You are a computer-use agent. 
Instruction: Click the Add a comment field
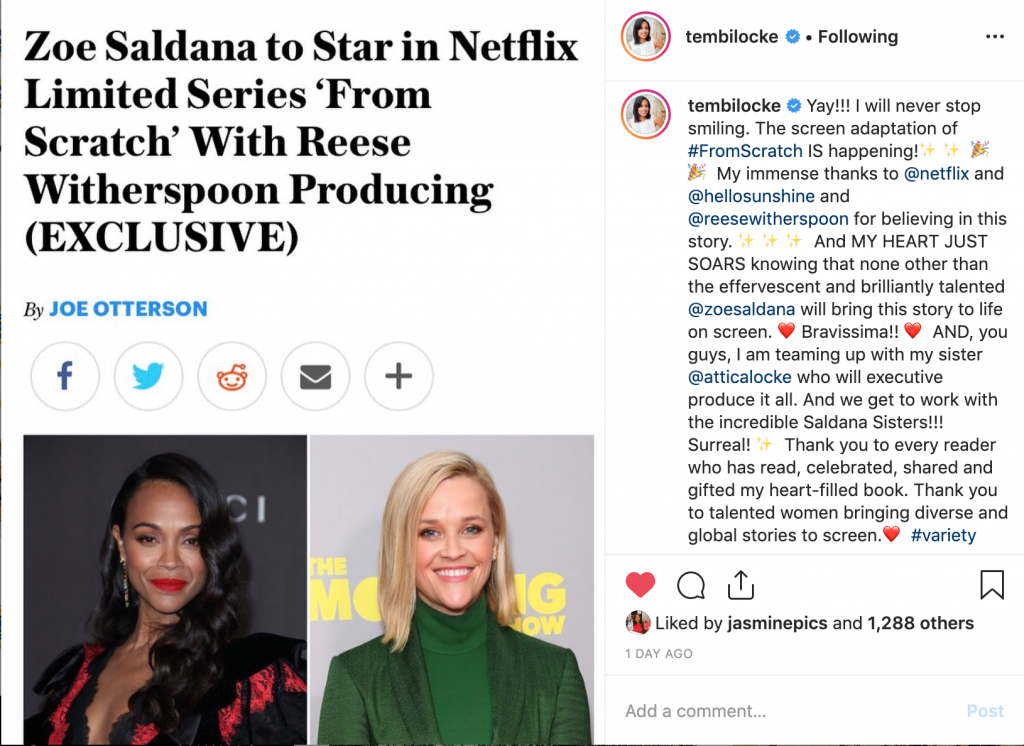pyautogui.click(x=784, y=711)
